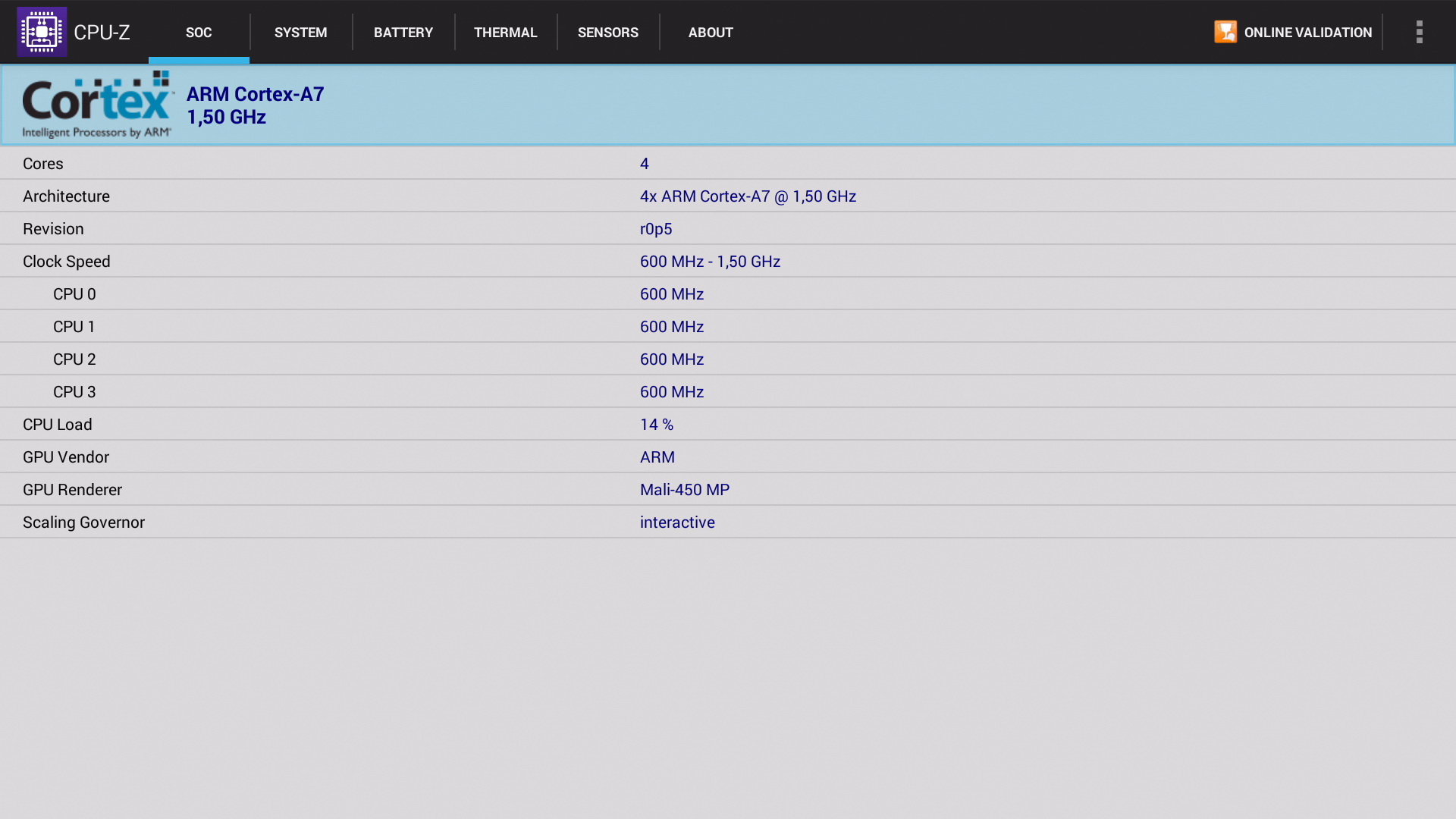The width and height of the screenshot is (1456, 819).
Task: Open the SYSTEM tab
Action: pos(300,32)
